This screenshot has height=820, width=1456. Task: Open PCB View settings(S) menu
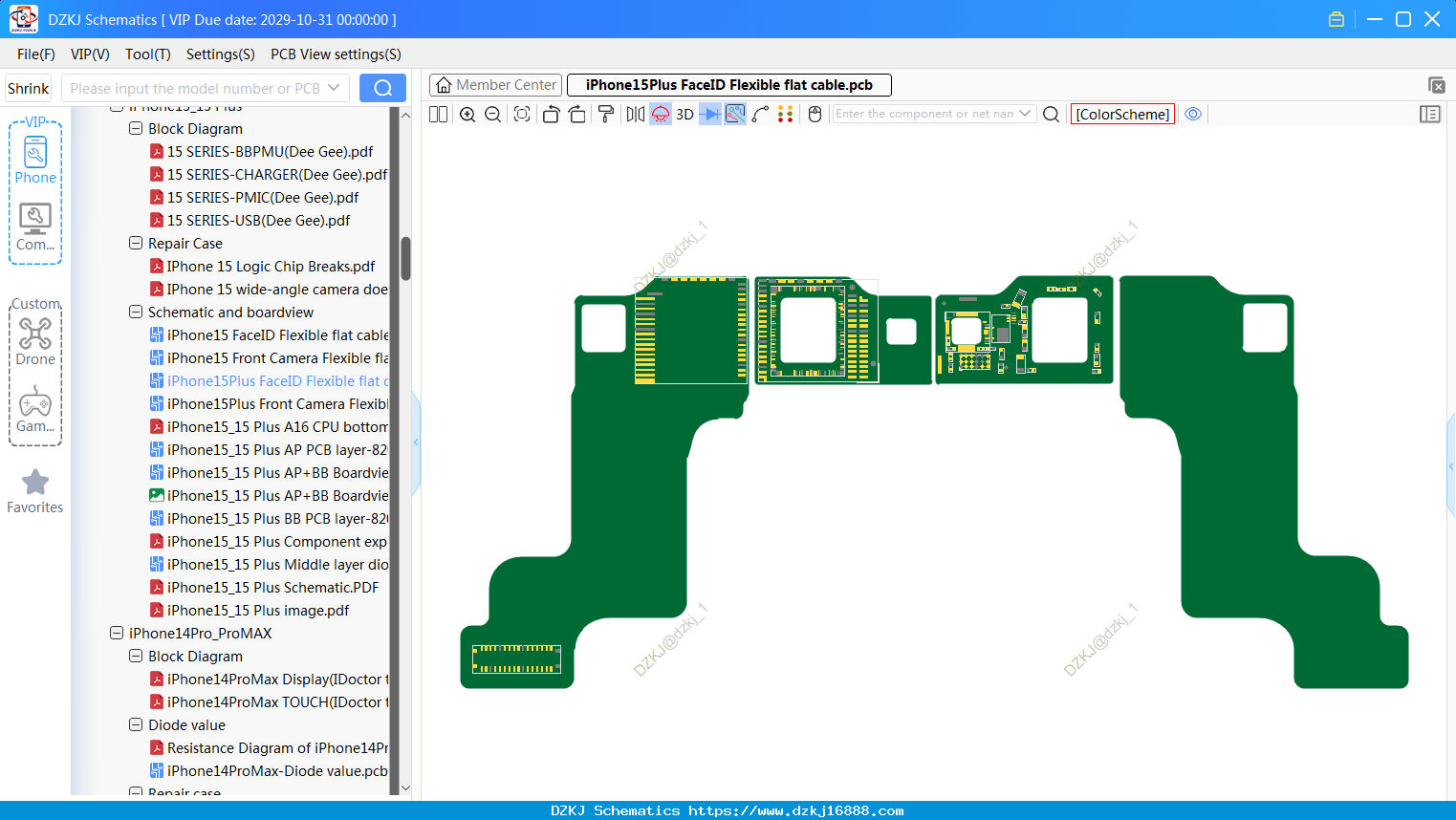[336, 54]
